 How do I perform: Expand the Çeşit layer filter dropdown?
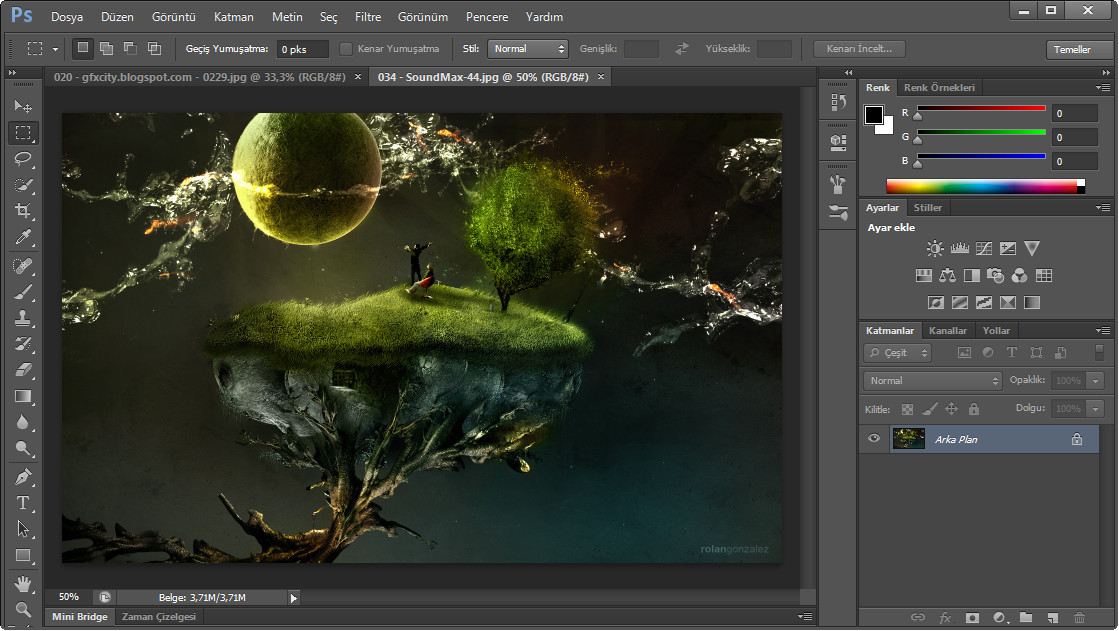[897, 353]
